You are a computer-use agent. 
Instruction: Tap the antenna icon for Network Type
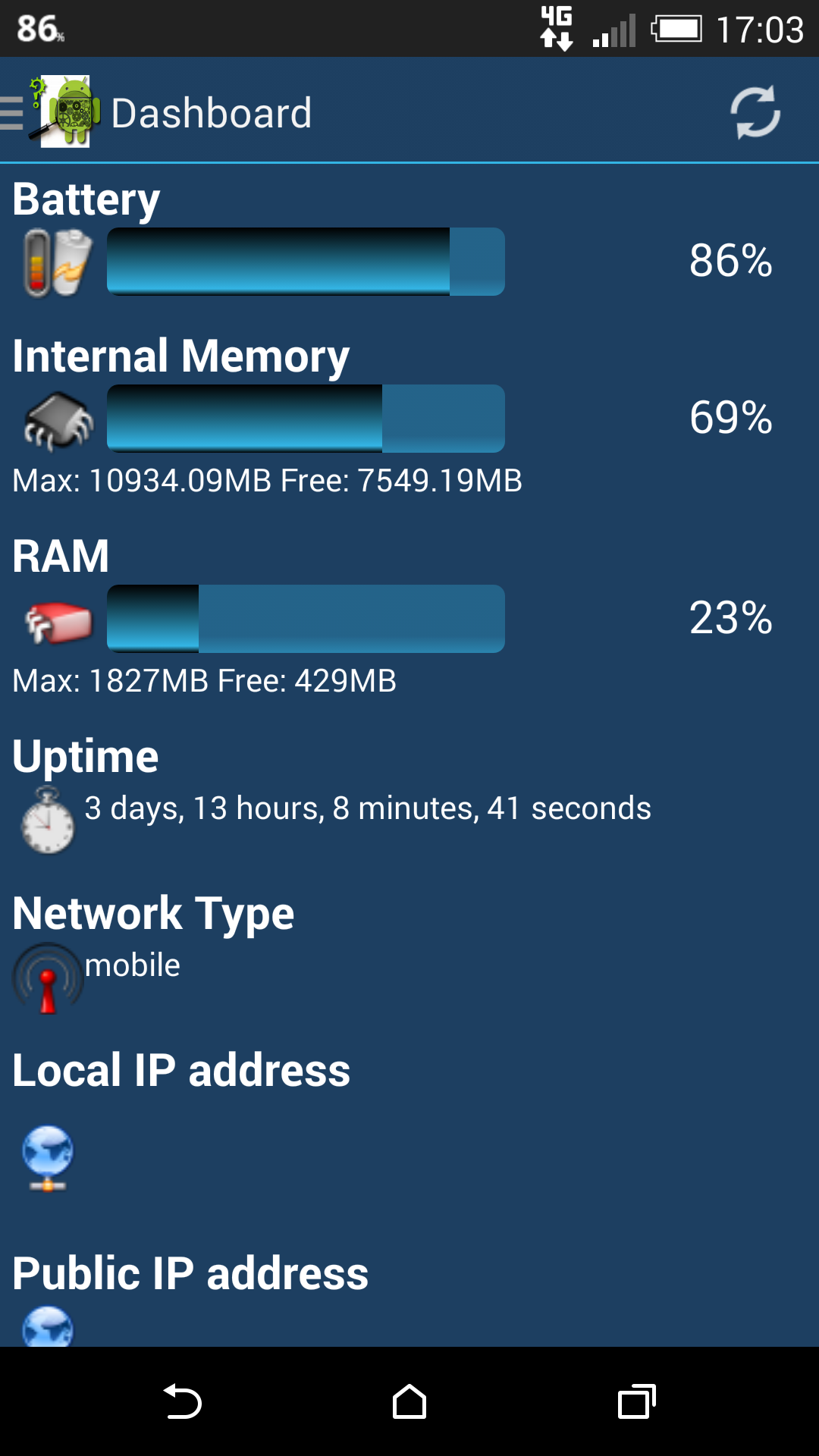click(48, 978)
